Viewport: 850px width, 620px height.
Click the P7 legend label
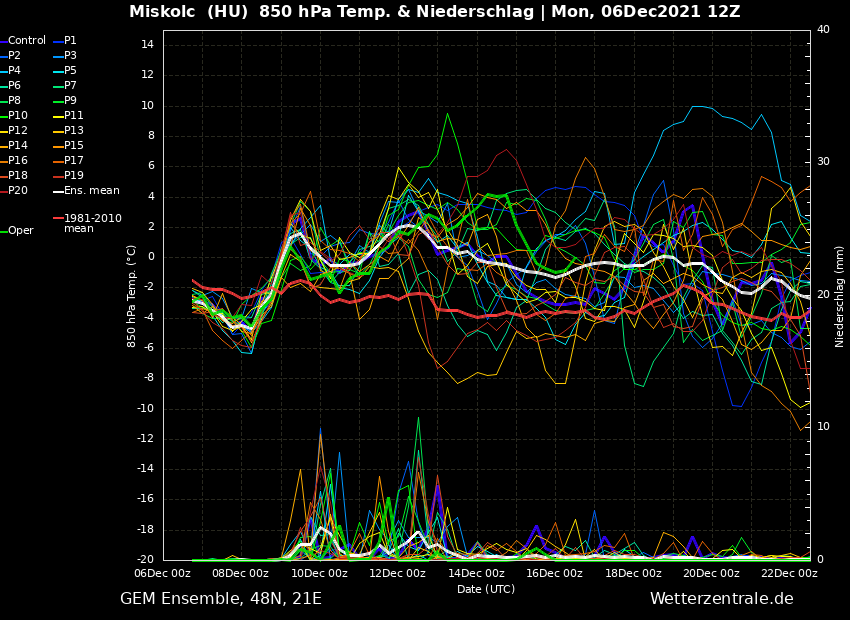click(x=70, y=86)
